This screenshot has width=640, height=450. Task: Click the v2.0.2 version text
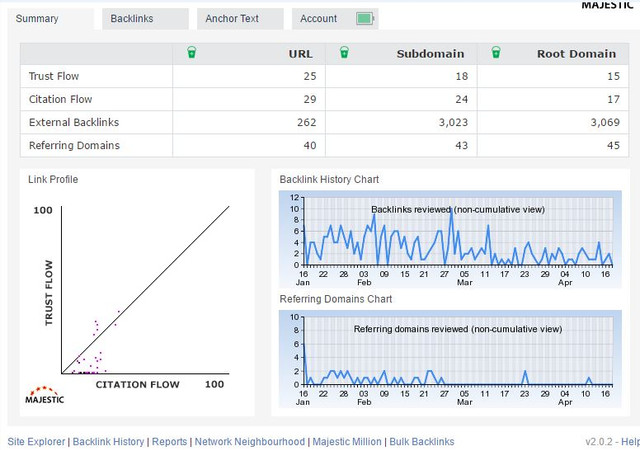[599, 441]
